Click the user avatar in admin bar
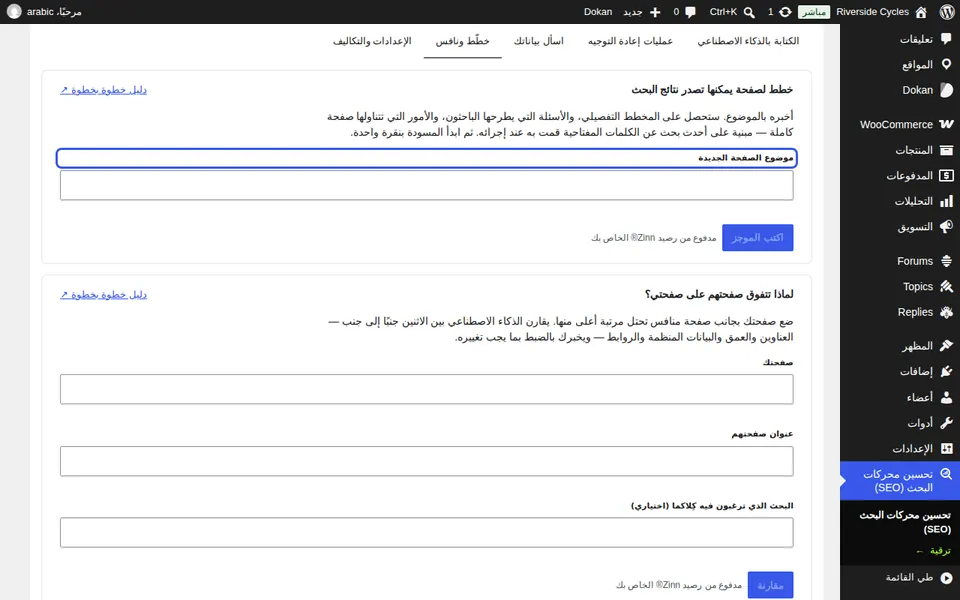The height and width of the screenshot is (600, 960). click(14, 12)
